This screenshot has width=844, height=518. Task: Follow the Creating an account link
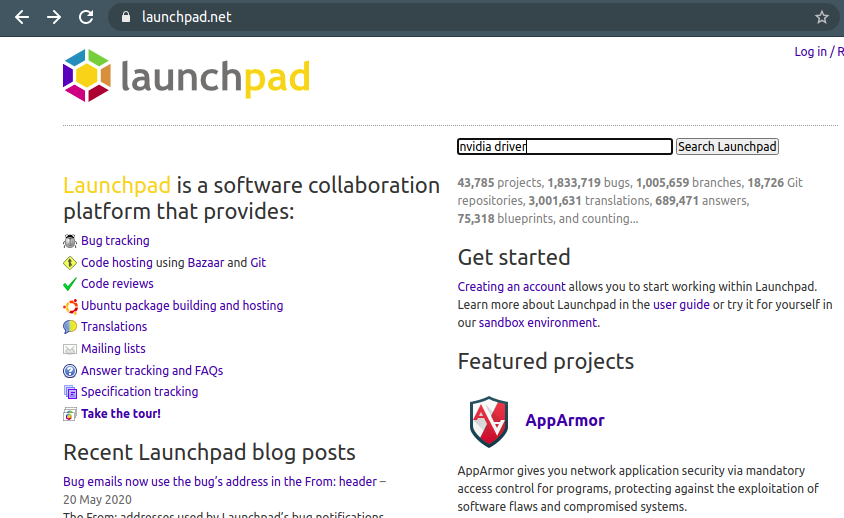(511, 286)
